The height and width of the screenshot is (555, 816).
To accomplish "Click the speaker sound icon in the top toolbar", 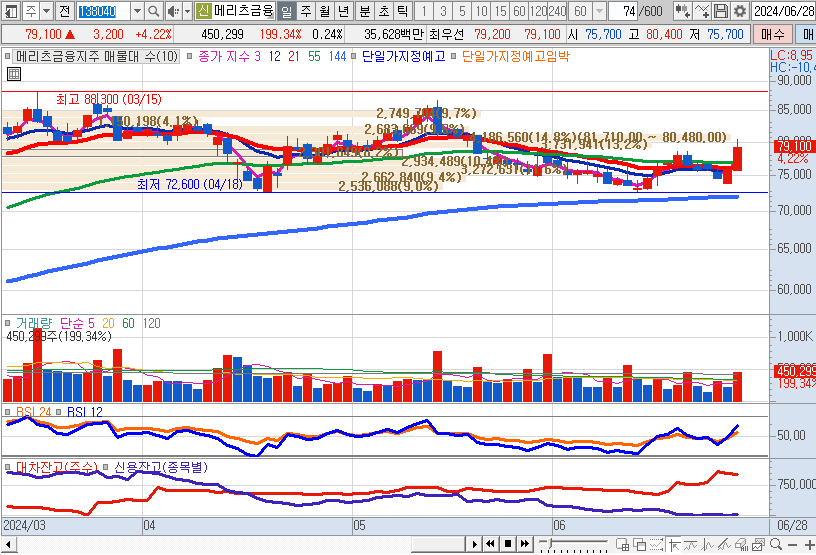I will (172, 11).
